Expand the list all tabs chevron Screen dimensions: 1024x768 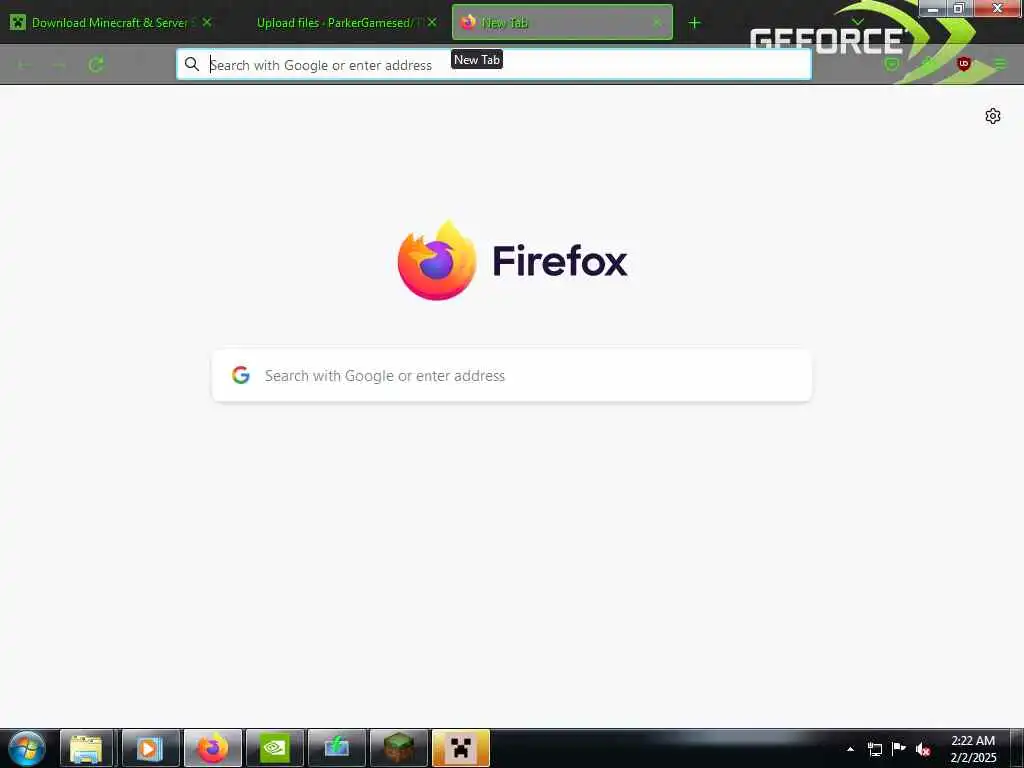pos(857,22)
